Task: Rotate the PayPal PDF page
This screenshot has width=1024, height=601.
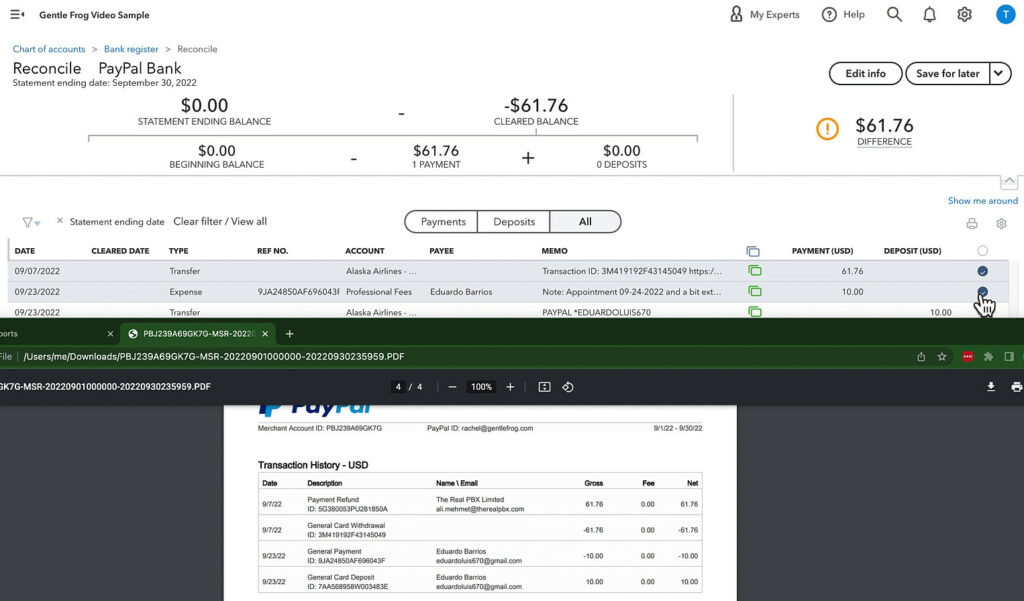Action: (567, 386)
